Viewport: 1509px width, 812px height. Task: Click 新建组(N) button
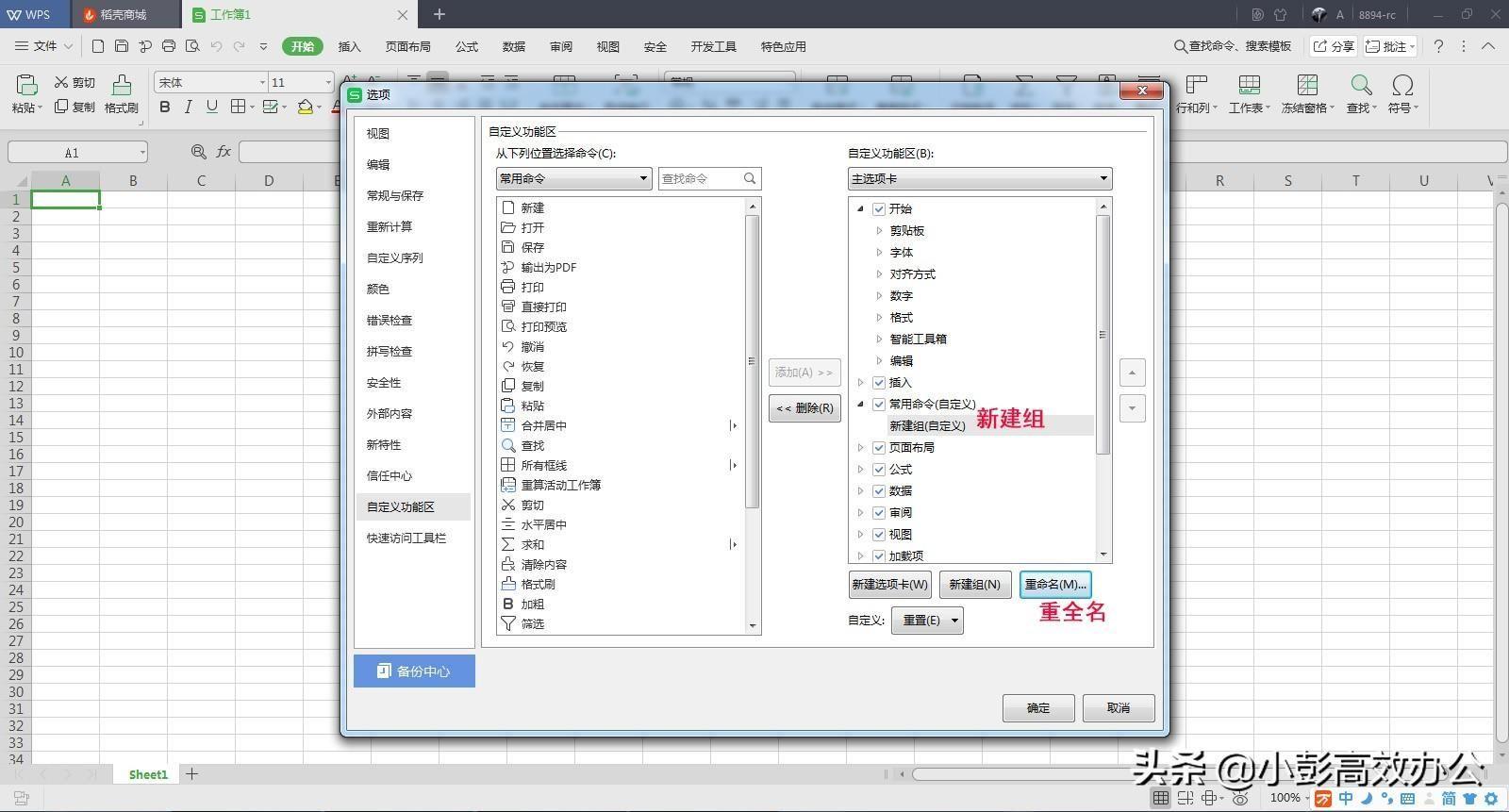pos(975,585)
